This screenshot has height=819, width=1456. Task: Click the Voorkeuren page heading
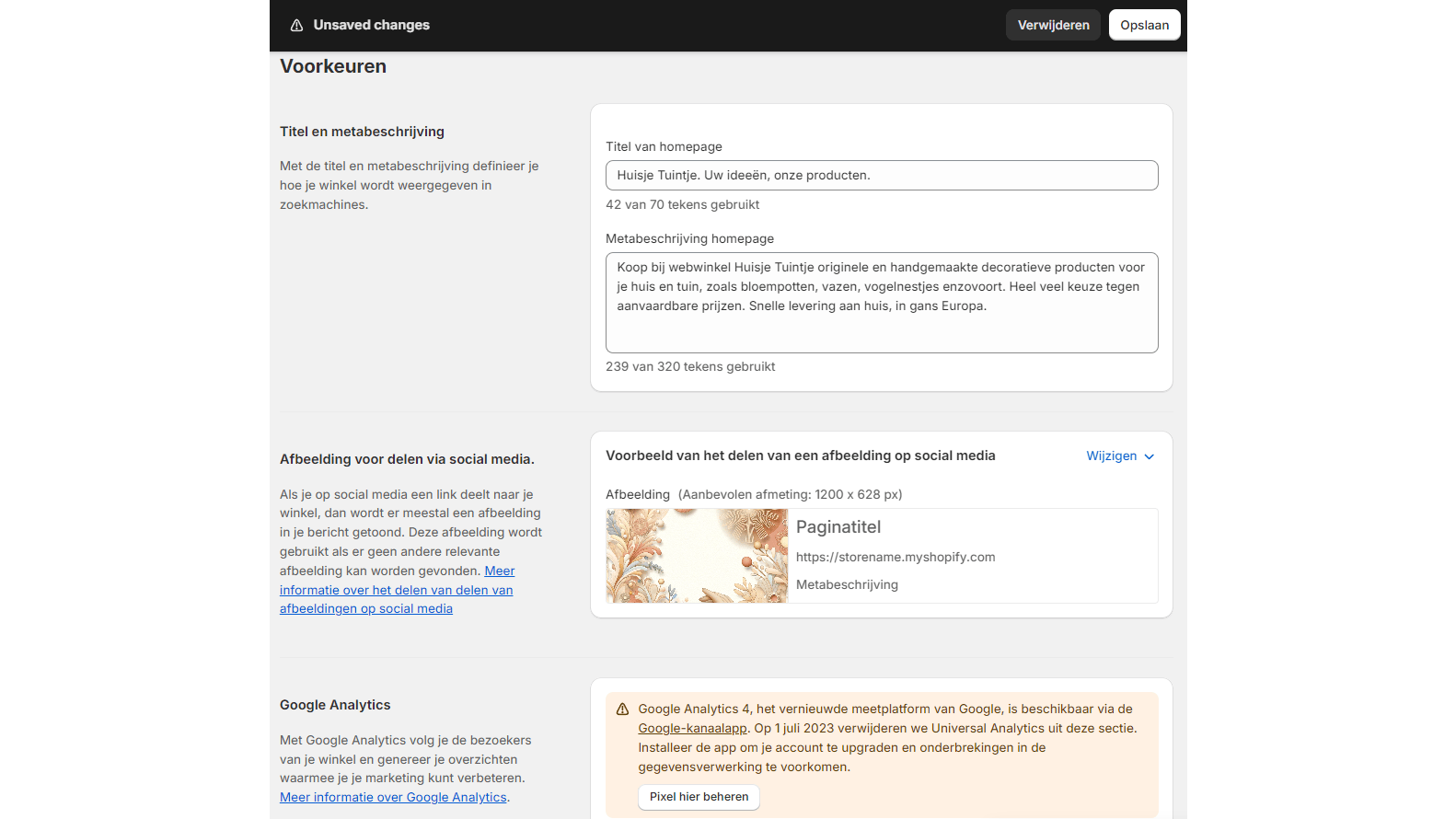pos(333,66)
